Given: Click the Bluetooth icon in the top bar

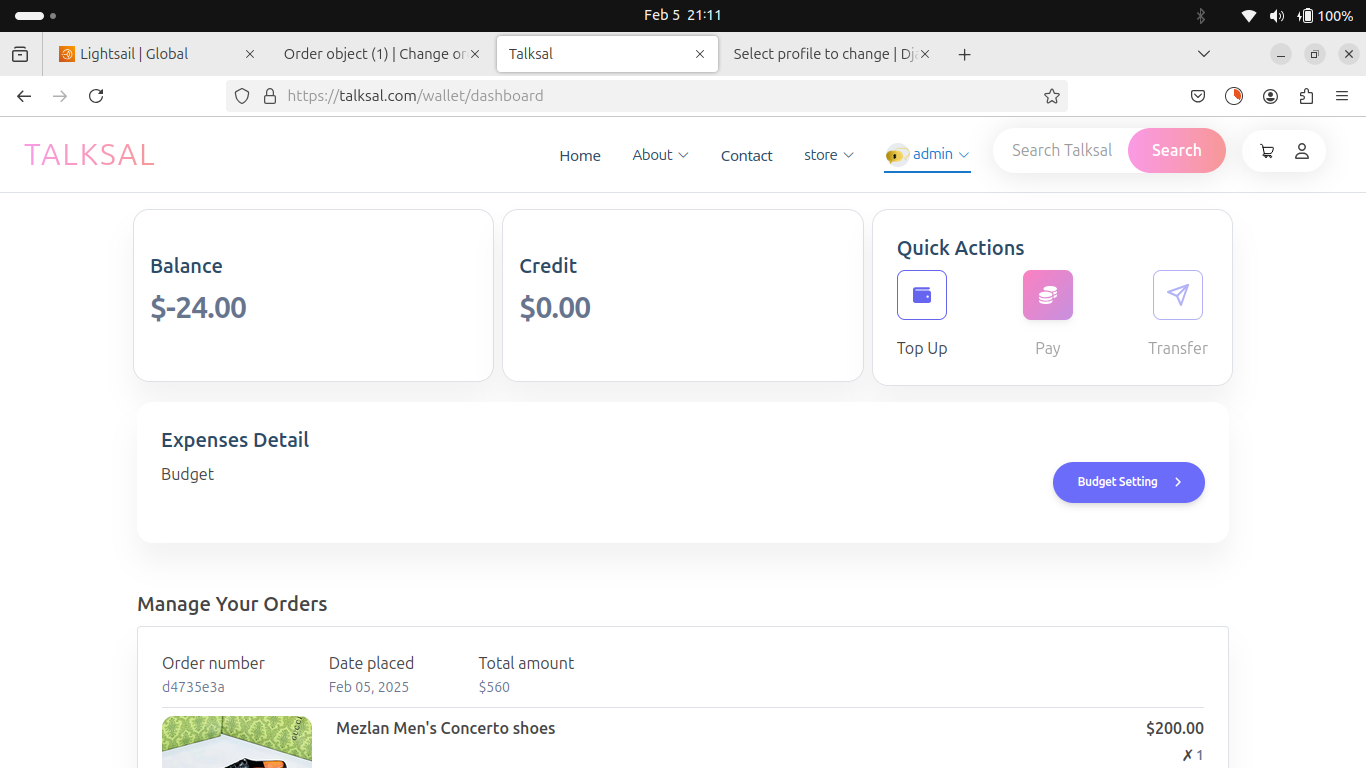Looking at the screenshot, I should click(1201, 15).
